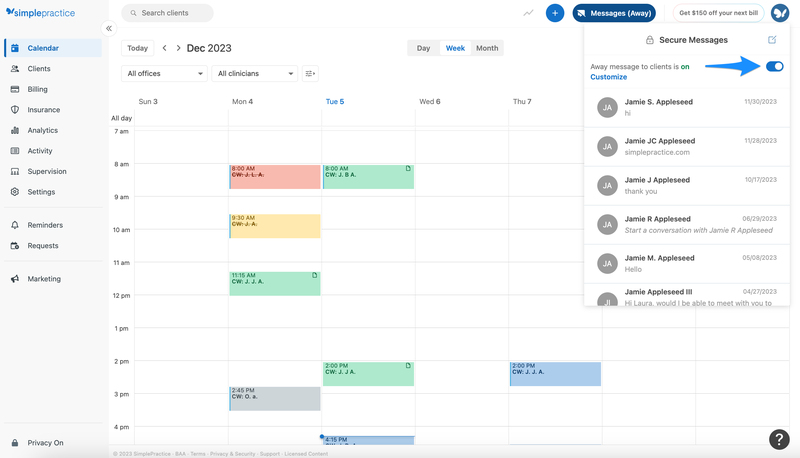Click the Messages (Away) button
The height and width of the screenshot is (458, 800).
[x=614, y=13]
